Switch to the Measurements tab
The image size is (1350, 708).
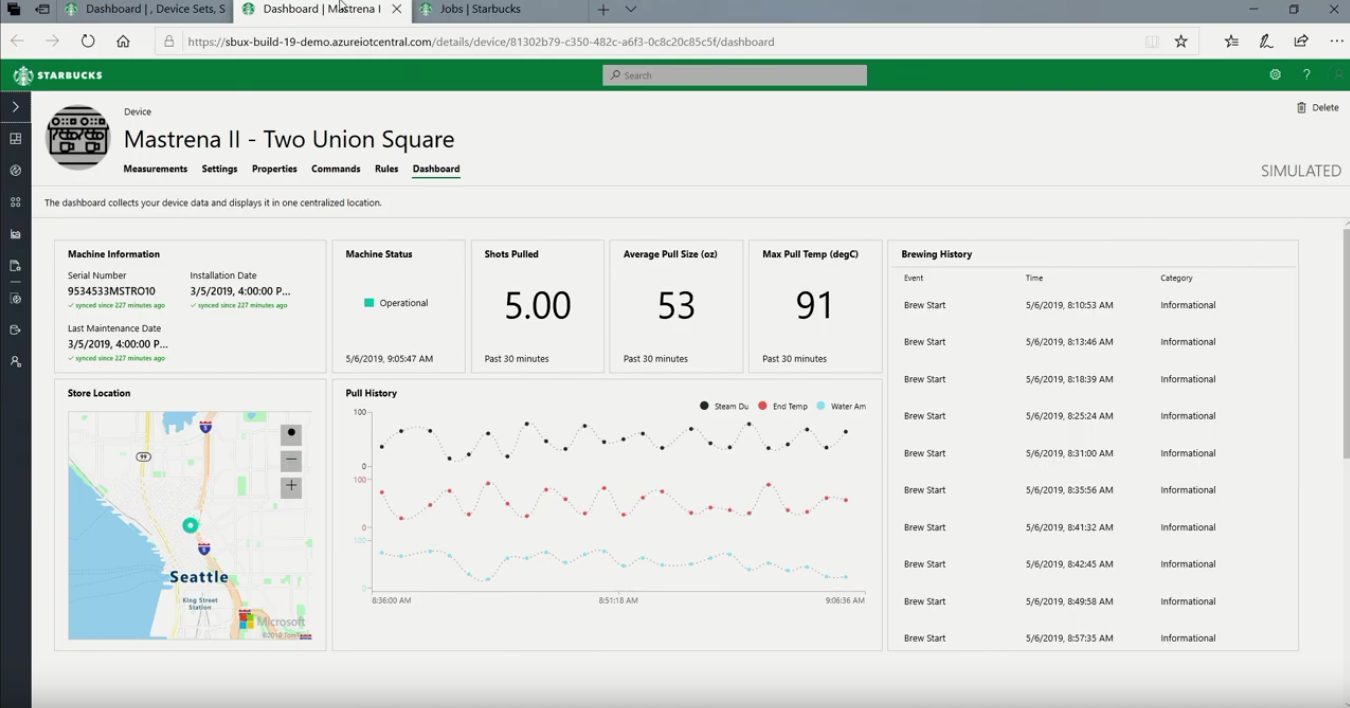tap(155, 169)
